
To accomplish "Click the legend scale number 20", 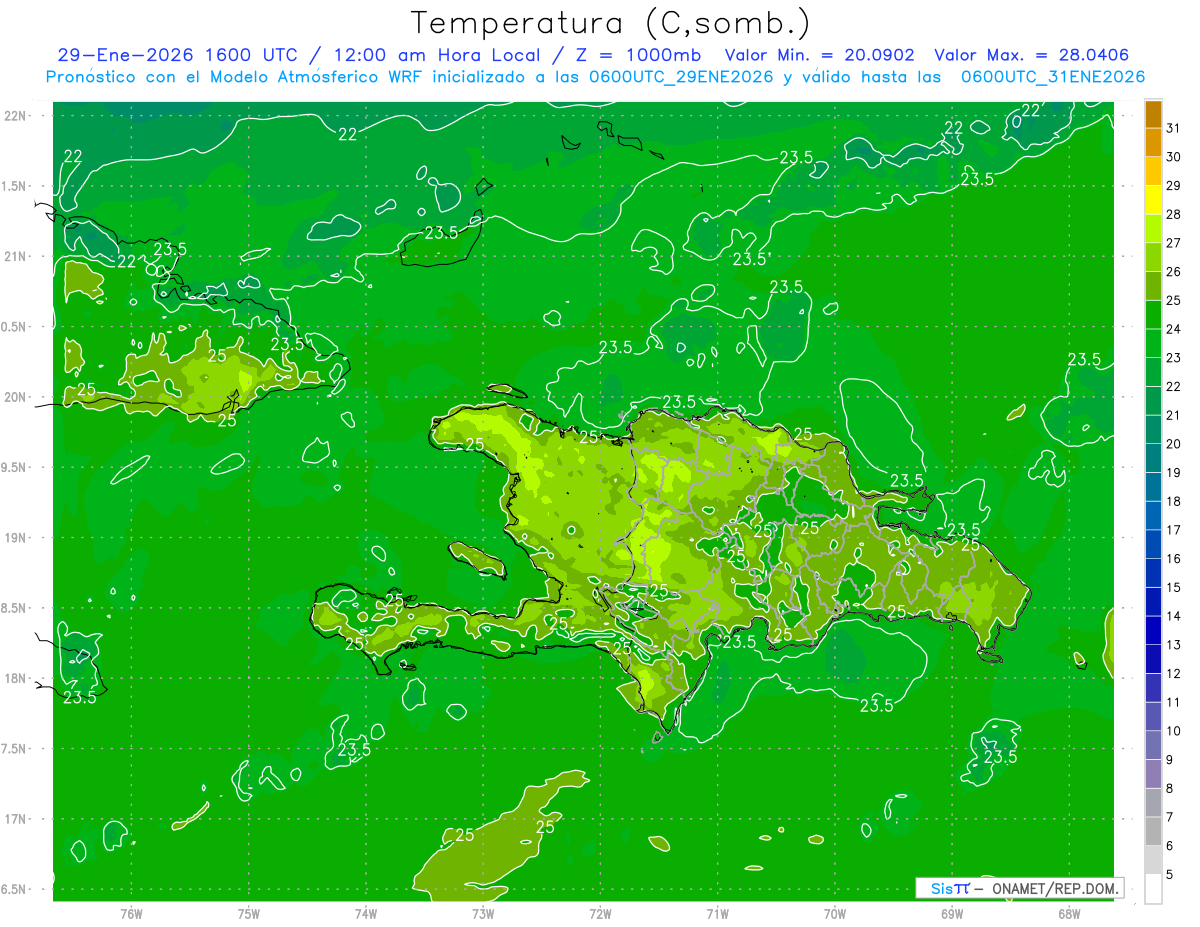I will point(1174,444).
